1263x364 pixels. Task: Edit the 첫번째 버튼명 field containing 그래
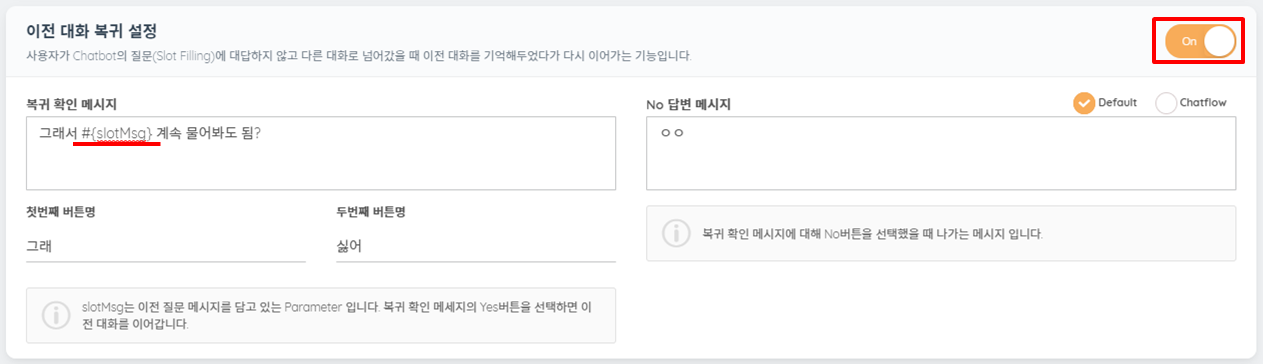pyautogui.click(x=166, y=245)
